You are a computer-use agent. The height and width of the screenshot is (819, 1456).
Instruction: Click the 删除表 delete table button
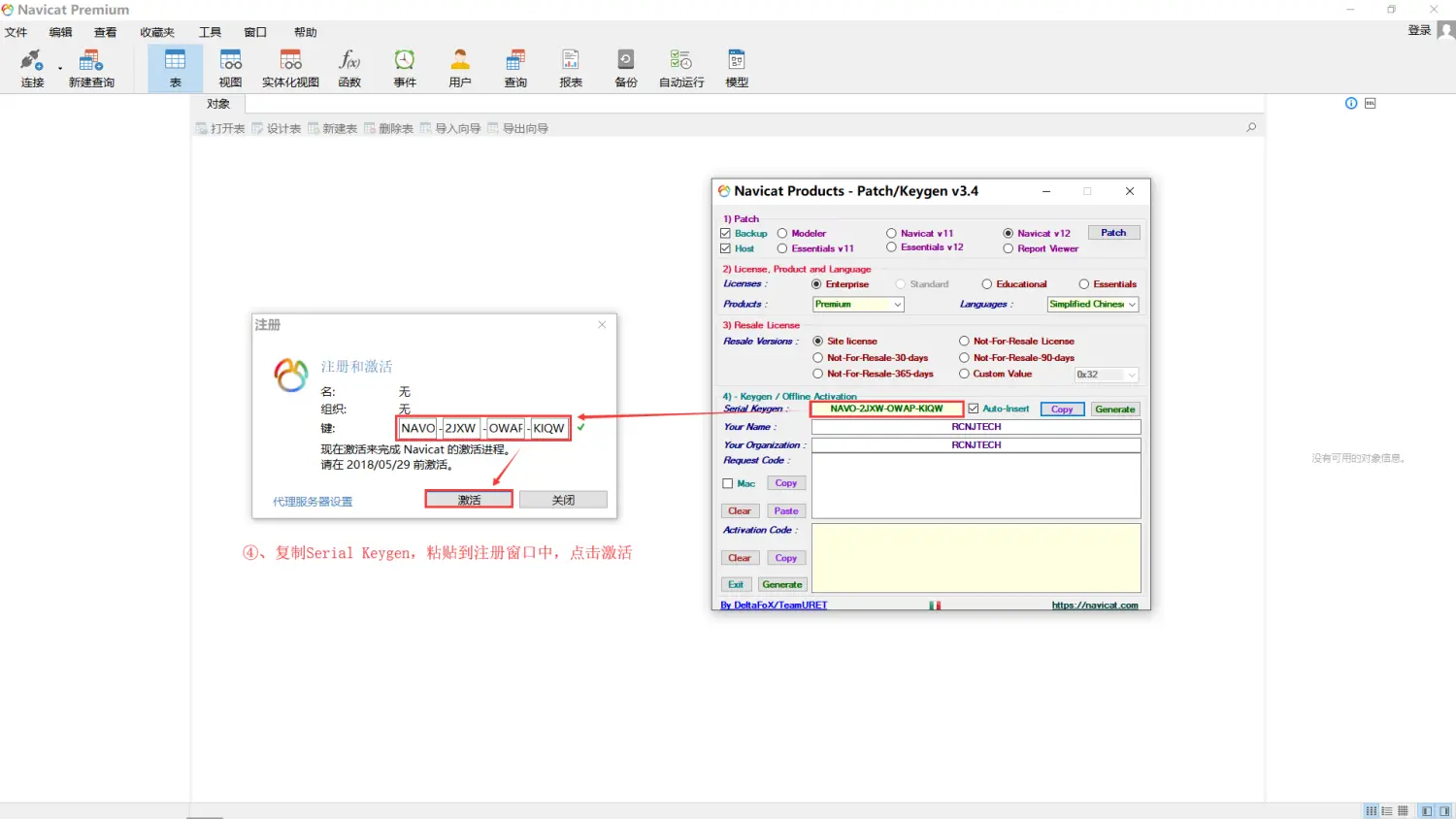click(389, 128)
